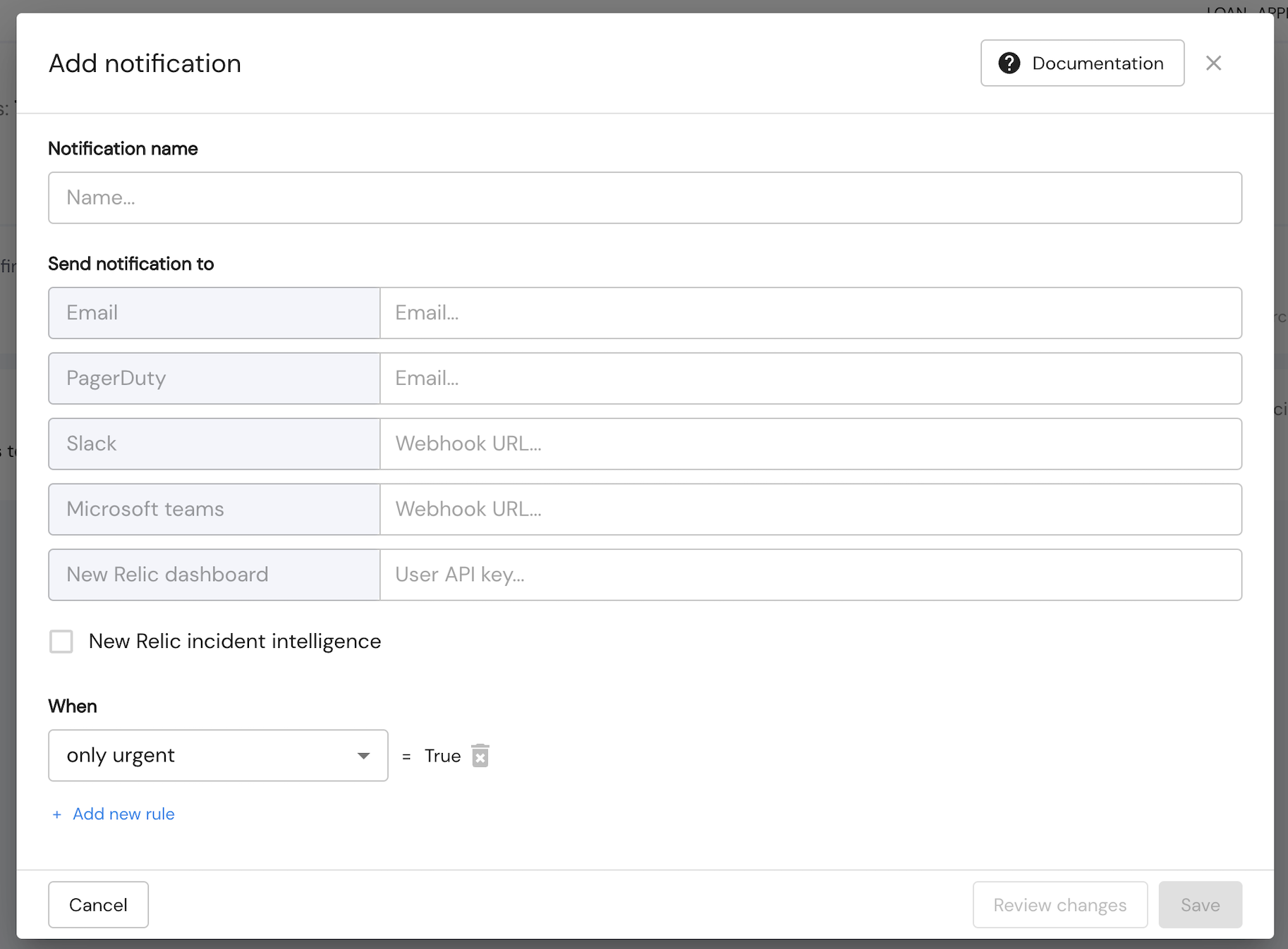Click the Email address input field
The width and height of the screenshot is (1288, 949).
coord(810,313)
